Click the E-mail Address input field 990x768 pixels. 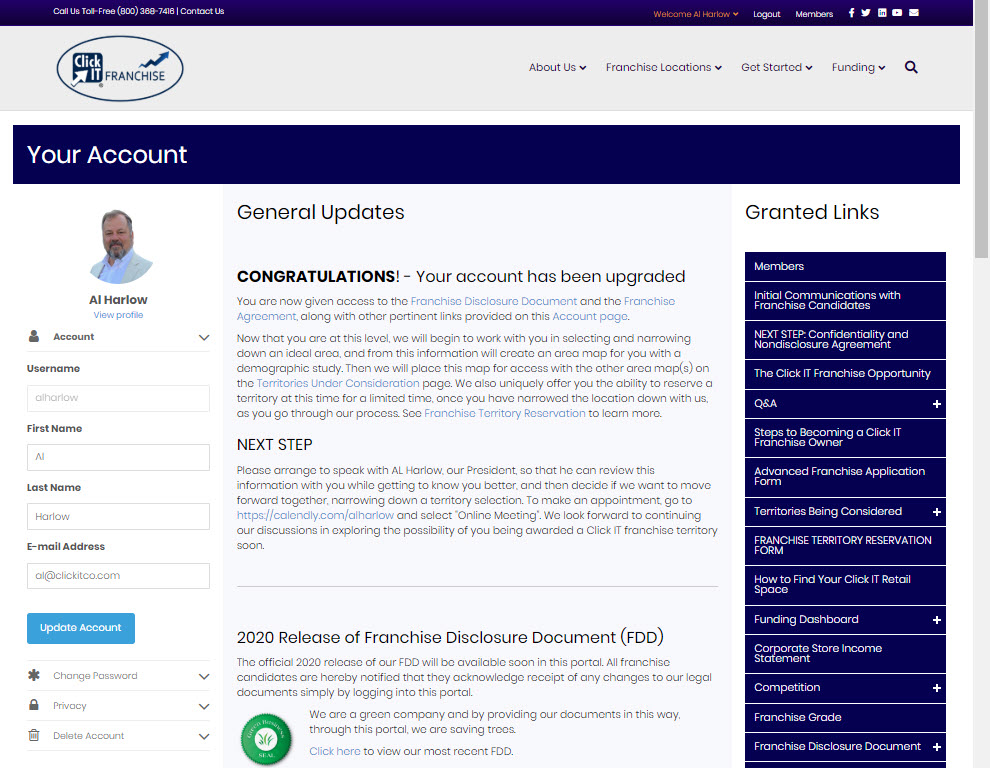tap(118, 576)
